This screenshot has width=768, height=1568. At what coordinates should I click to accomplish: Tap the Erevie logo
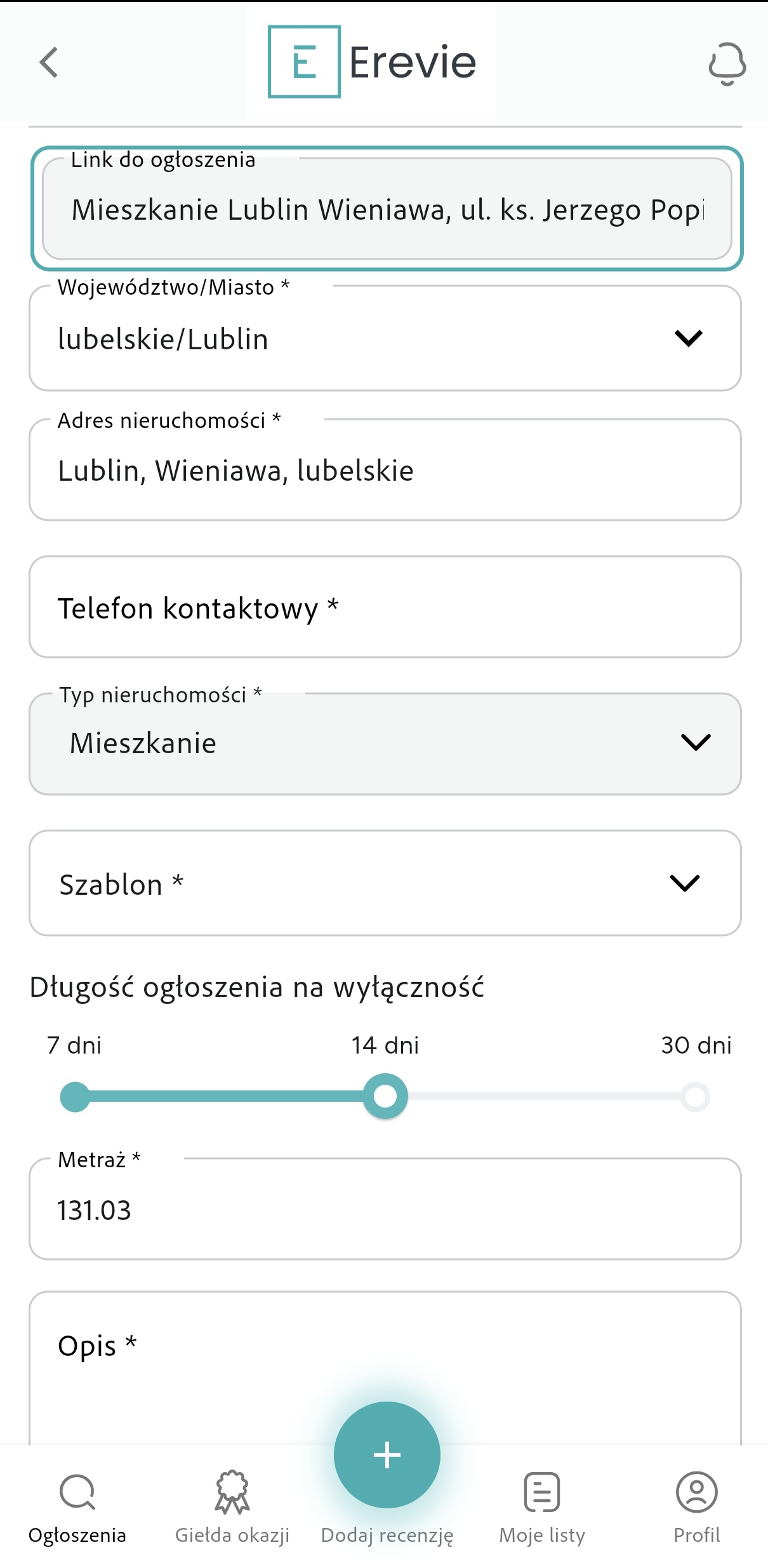pyautogui.click(x=372, y=62)
